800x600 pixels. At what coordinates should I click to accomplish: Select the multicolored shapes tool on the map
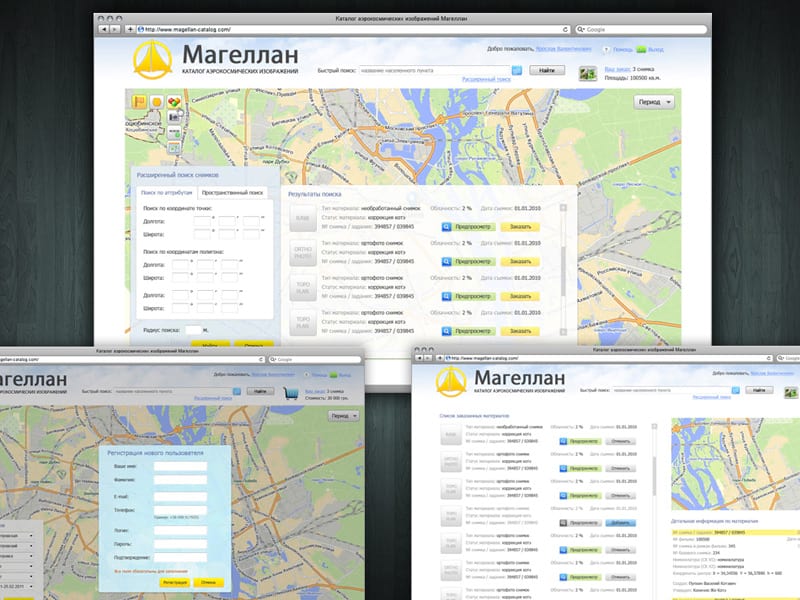(x=174, y=102)
